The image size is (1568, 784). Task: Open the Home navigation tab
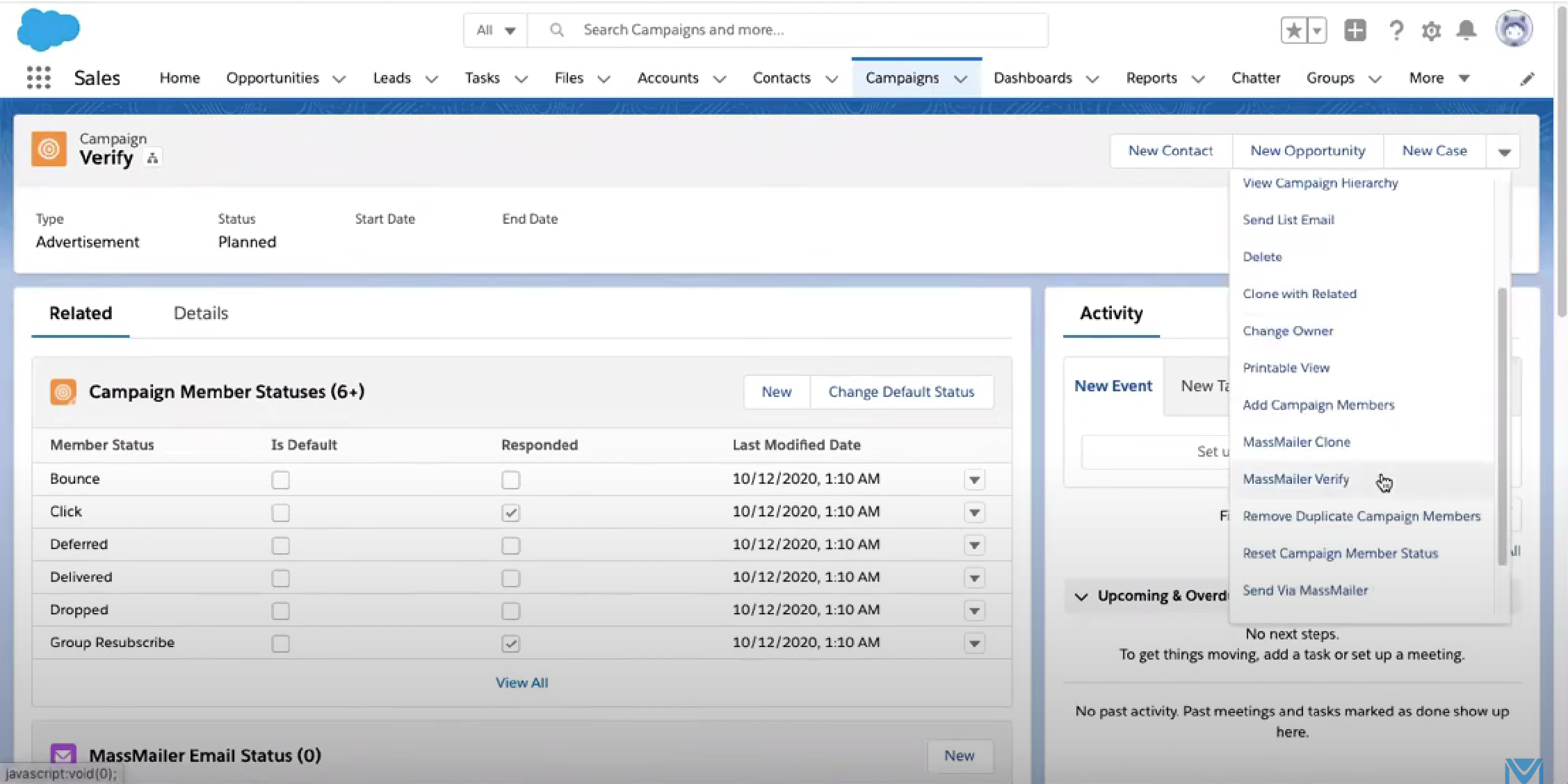[x=179, y=78]
